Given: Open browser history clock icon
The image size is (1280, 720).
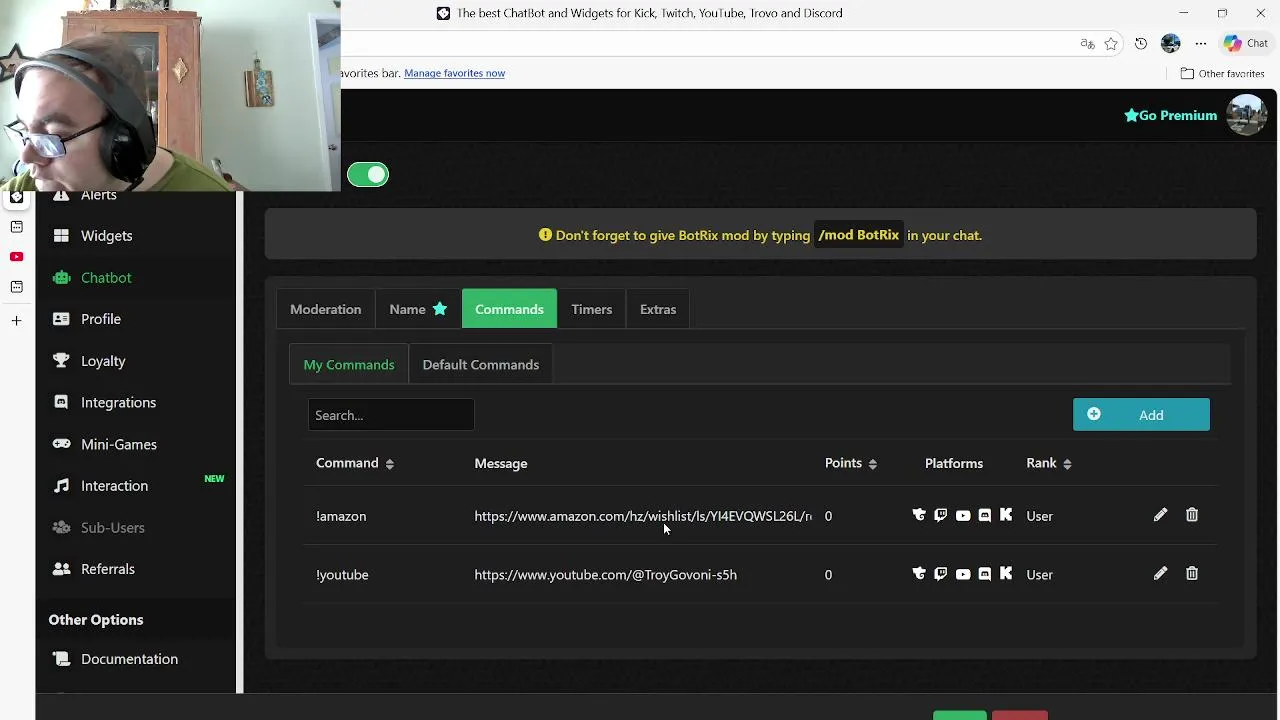Looking at the screenshot, I should point(1141,44).
